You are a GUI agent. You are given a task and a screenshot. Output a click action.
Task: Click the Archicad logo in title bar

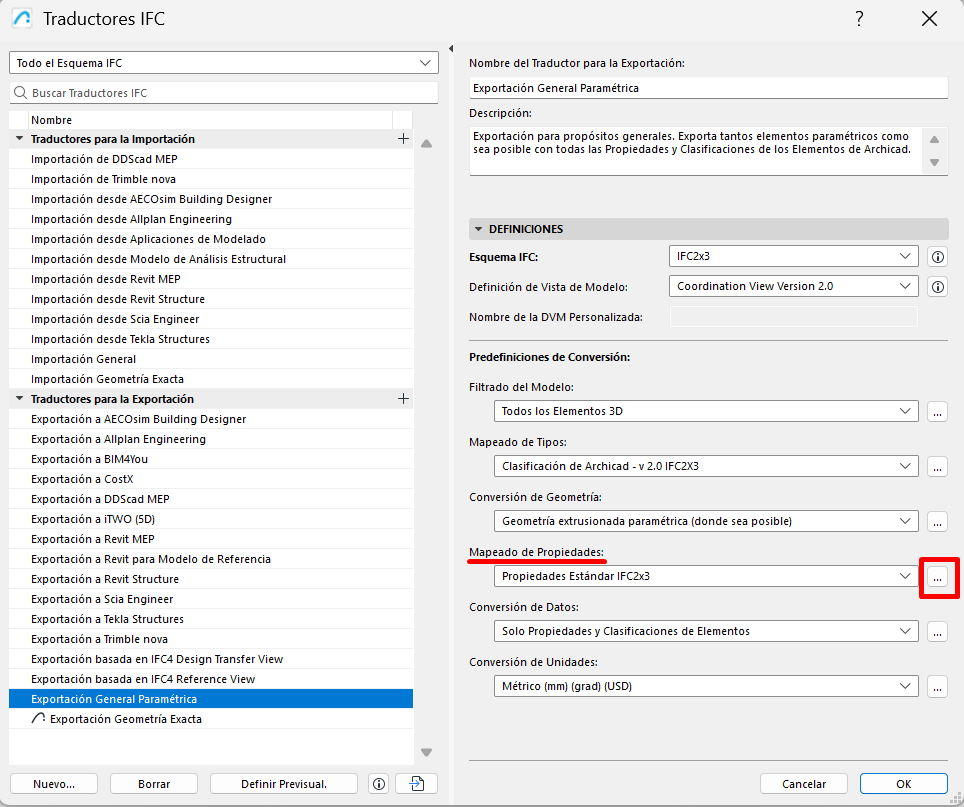click(x=22, y=18)
